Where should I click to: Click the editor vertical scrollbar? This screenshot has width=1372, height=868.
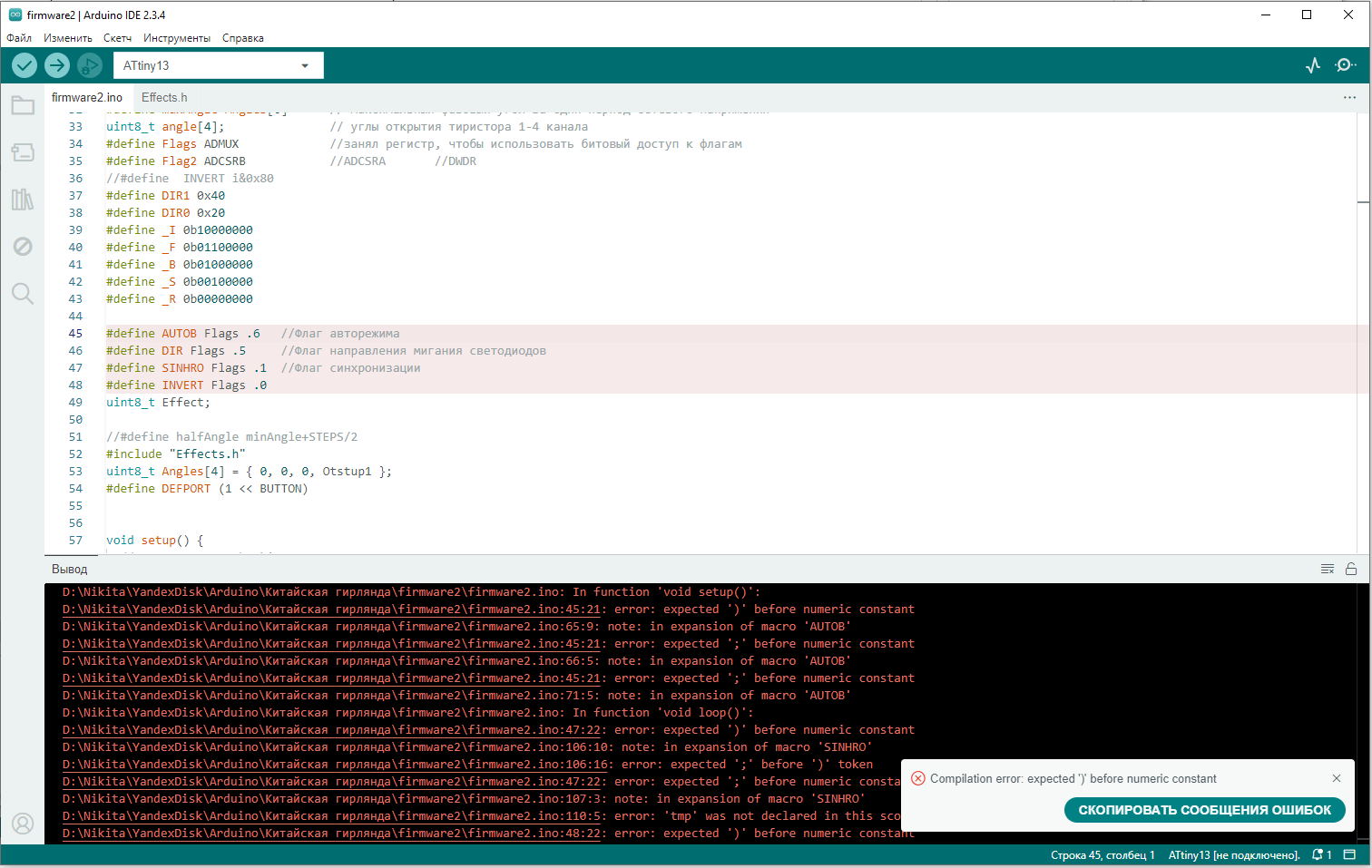1364,334
